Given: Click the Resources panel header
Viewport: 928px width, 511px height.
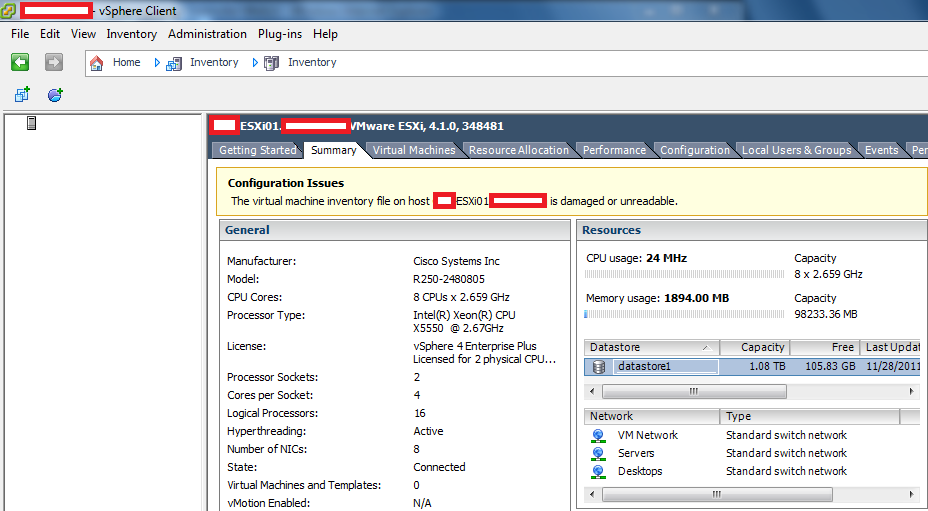Looking at the screenshot, I should 752,230.
